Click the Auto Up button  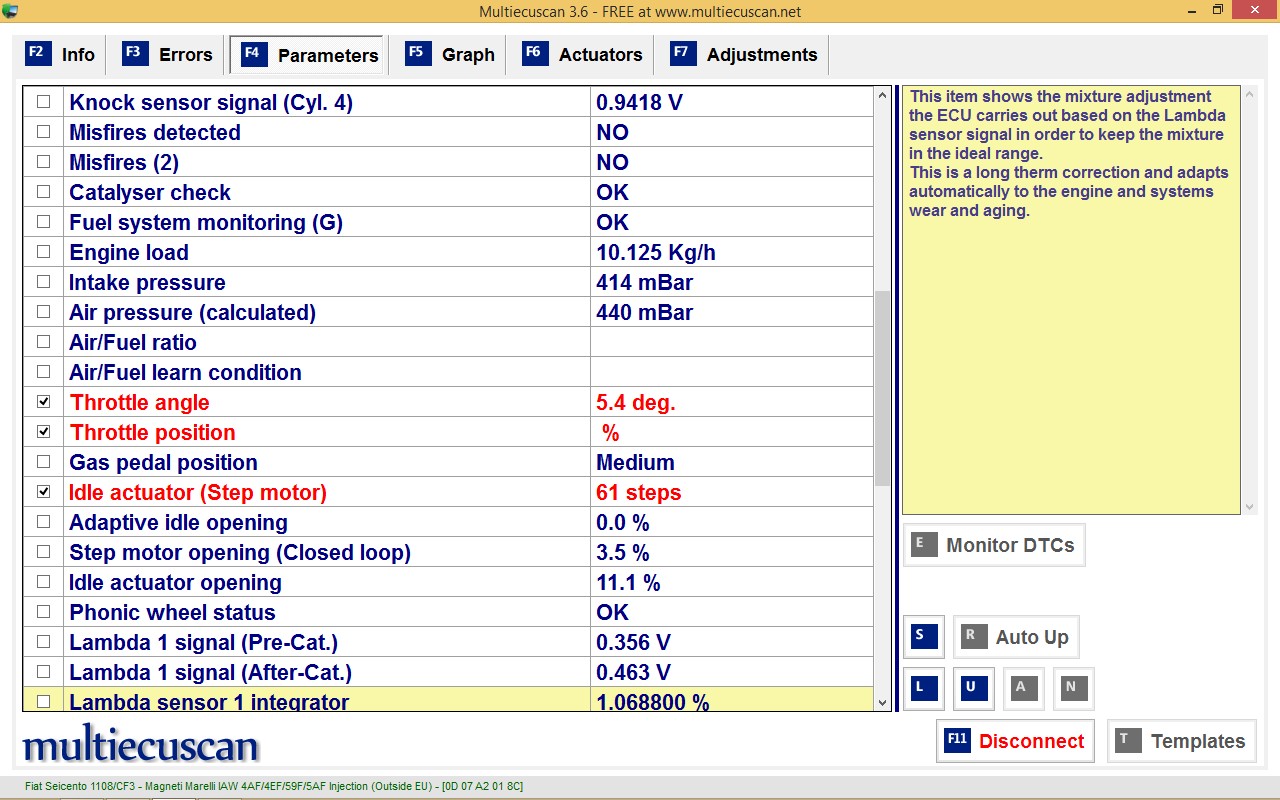click(1016, 637)
